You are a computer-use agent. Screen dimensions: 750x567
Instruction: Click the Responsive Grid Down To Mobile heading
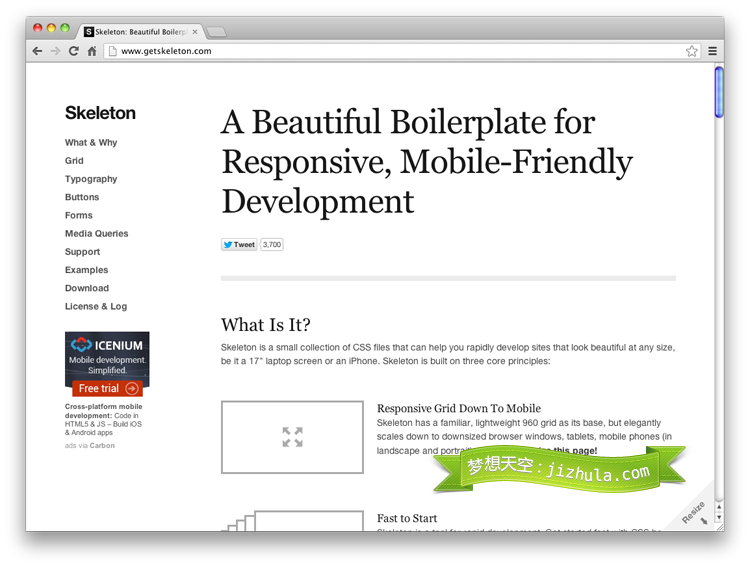[x=459, y=408]
